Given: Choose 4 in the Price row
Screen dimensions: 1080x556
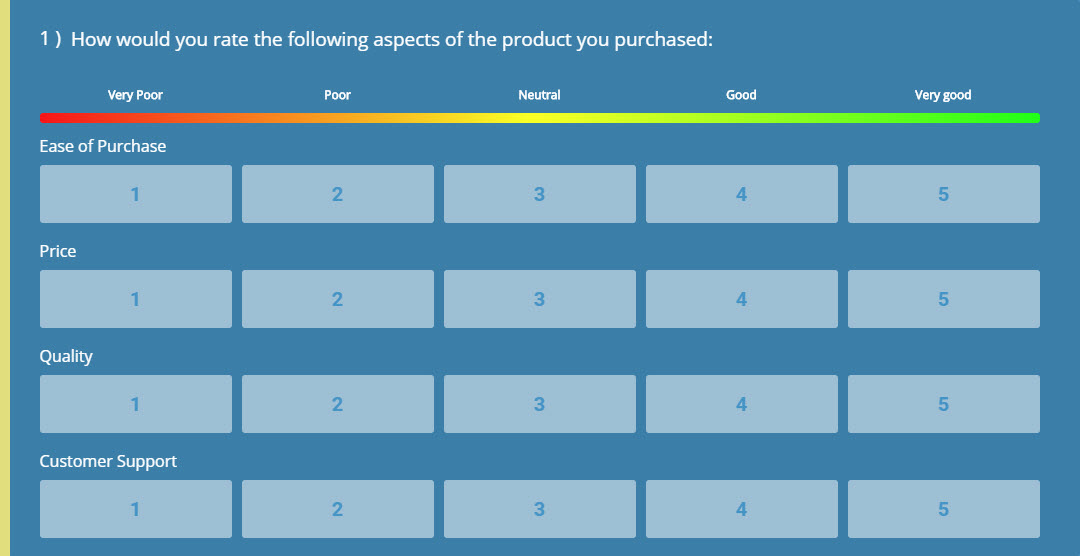Looking at the screenshot, I should click(742, 299).
